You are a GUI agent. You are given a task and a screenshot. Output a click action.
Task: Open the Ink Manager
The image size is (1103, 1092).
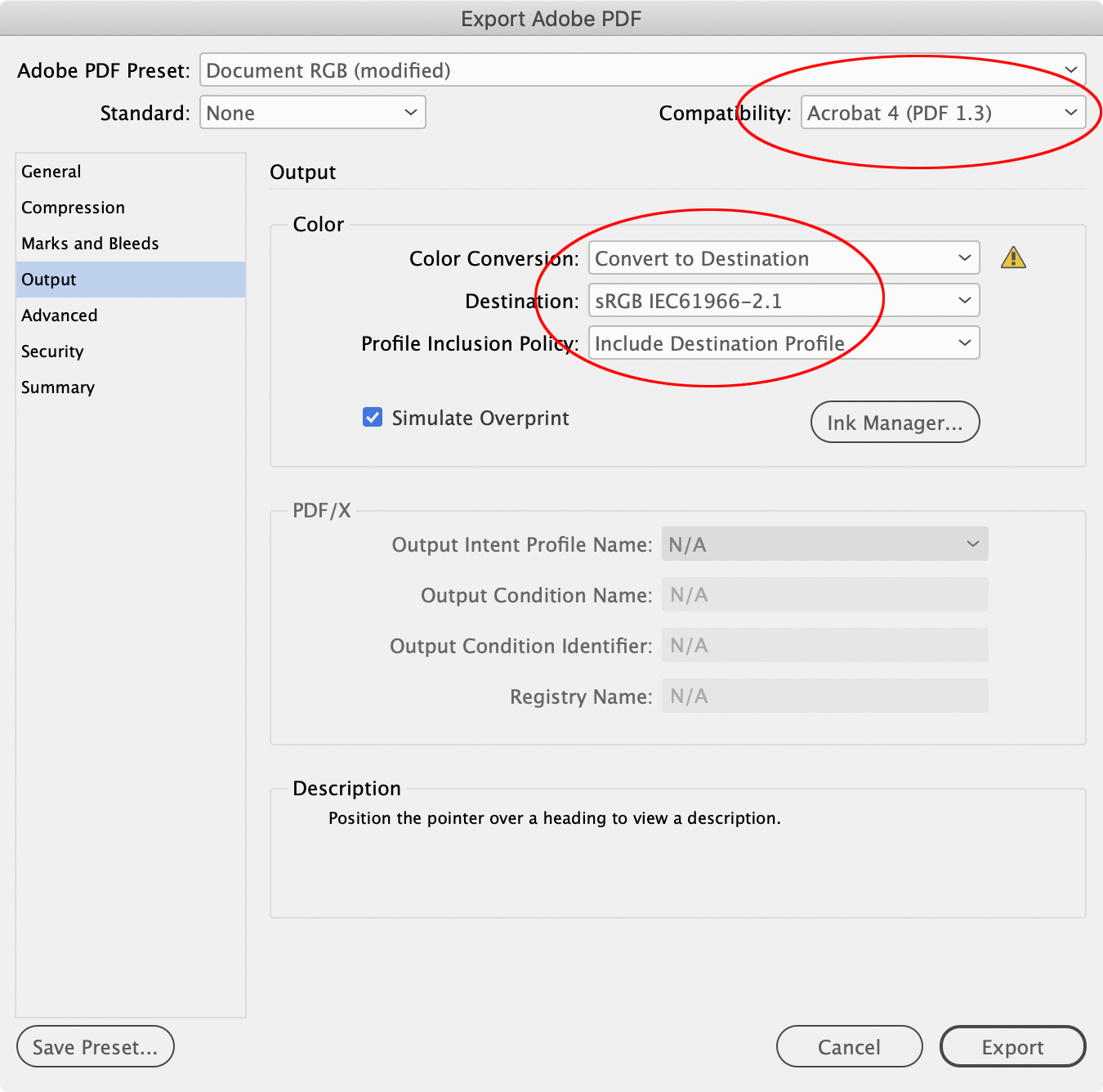(895, 422)
